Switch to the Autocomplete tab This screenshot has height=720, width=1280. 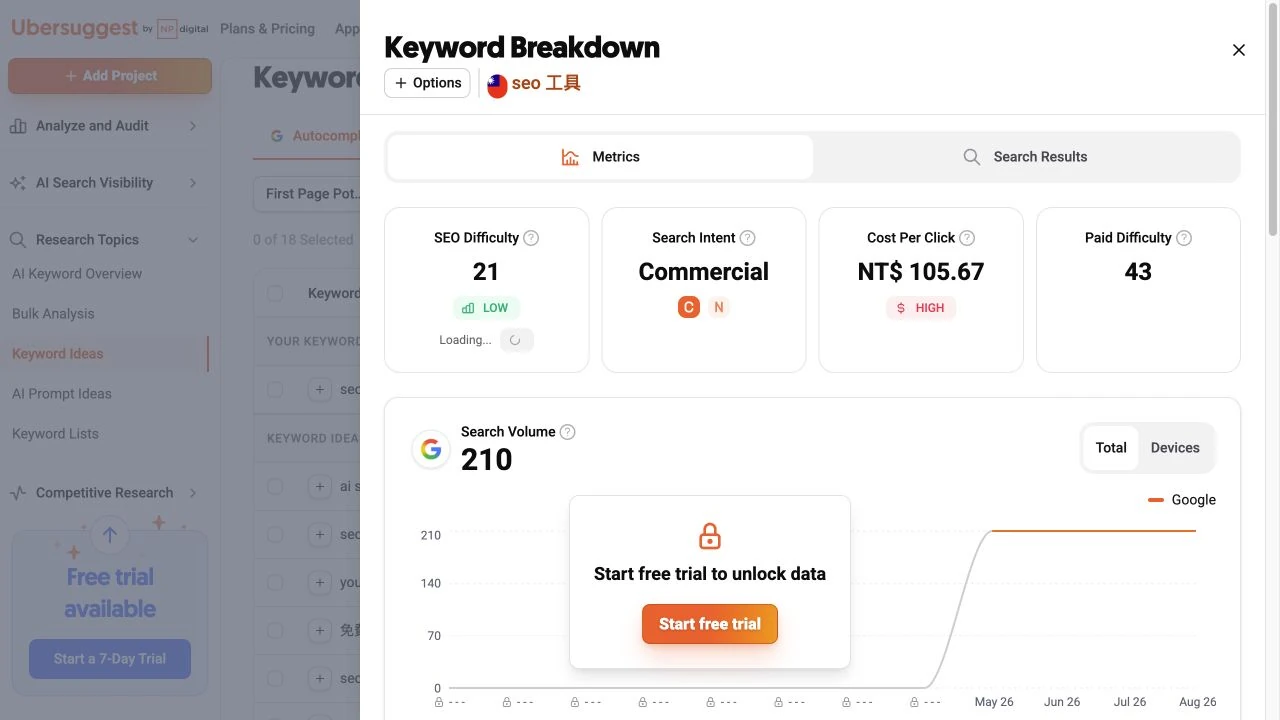point(314,136)
